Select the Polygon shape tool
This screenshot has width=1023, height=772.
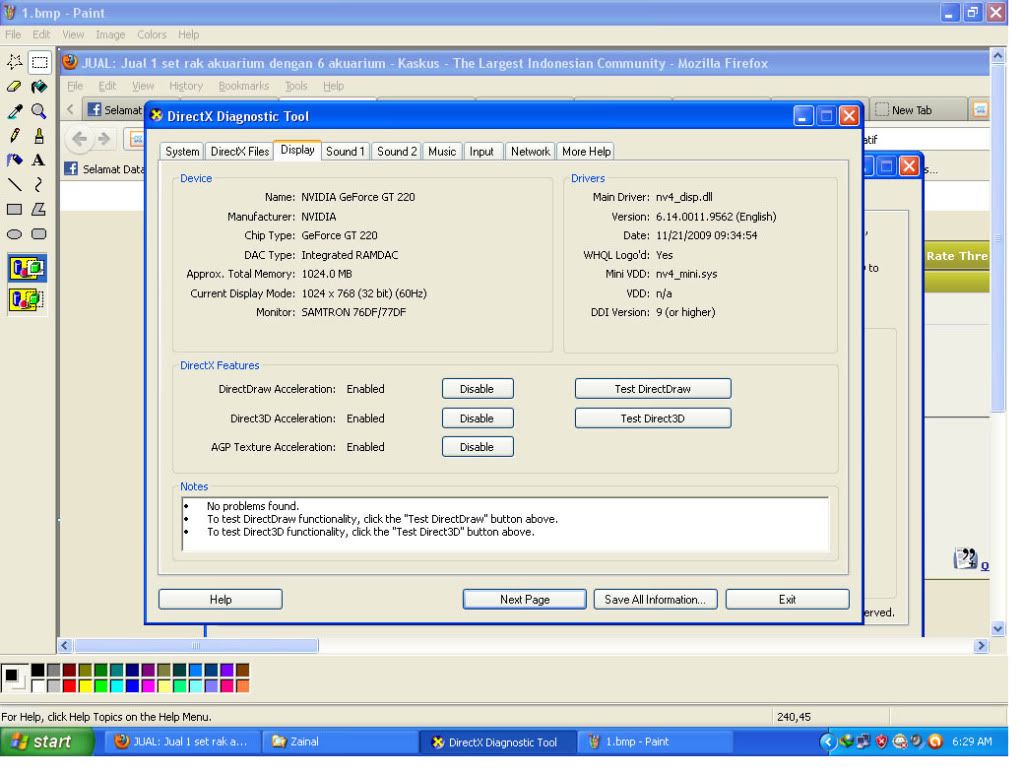39,209
